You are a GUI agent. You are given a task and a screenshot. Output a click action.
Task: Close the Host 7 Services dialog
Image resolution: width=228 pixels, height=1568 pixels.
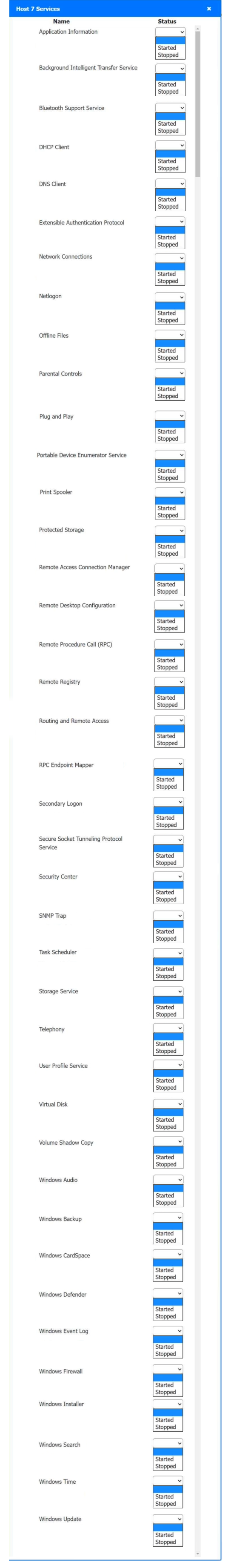pos(208,9)
